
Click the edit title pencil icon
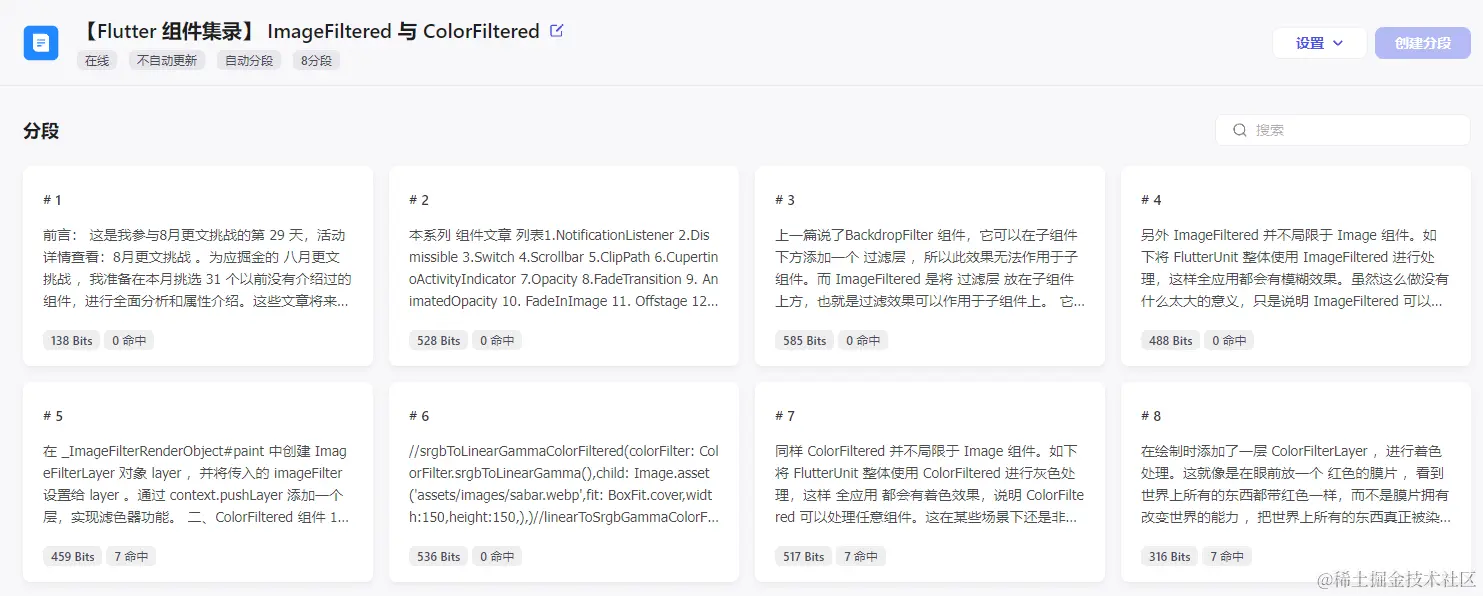pyautogui.click(x=557, y=30)
